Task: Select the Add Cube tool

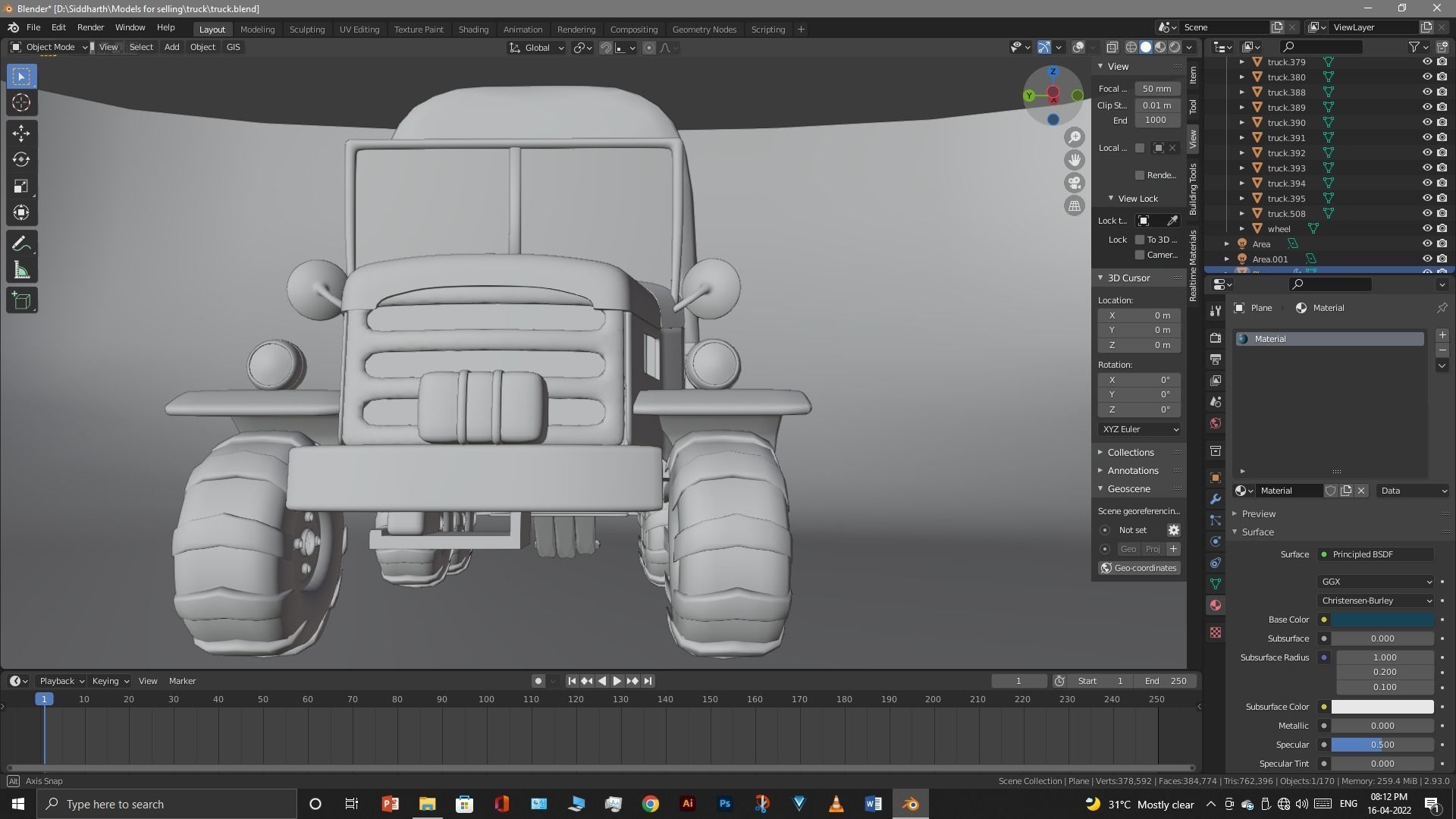Action: tap(21, 301)
